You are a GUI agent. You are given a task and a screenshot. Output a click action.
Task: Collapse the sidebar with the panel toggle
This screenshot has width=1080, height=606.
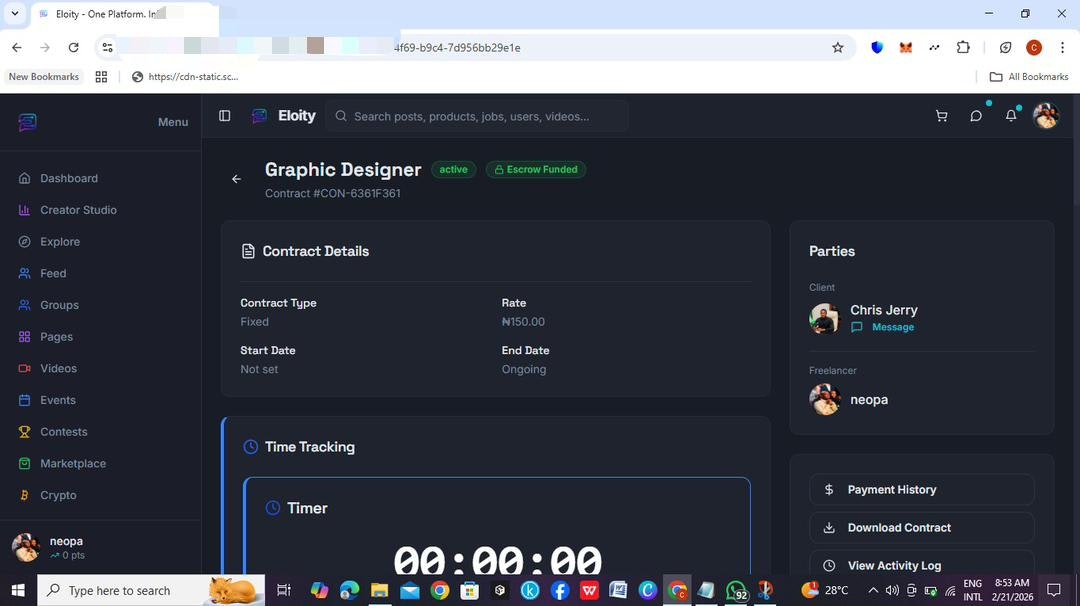[225, 116]
